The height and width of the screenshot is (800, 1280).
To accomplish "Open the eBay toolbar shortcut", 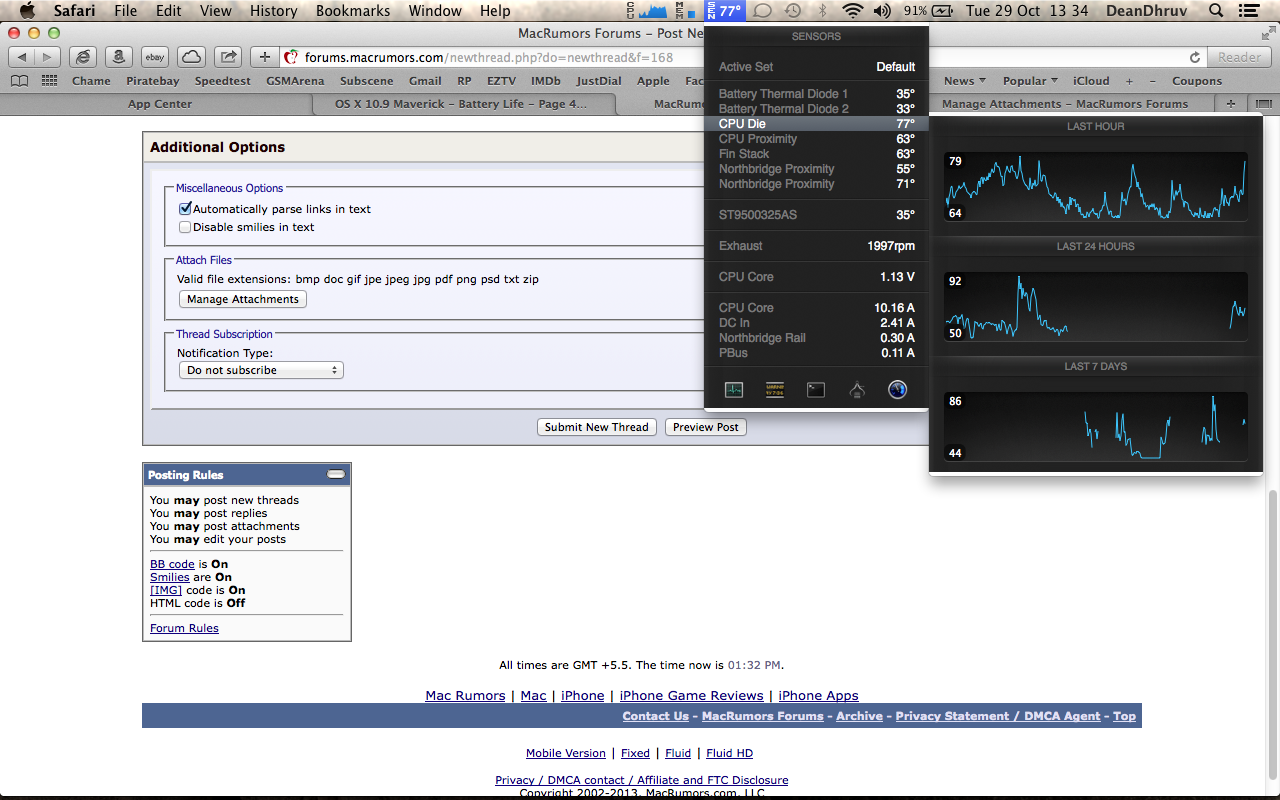I will (154, 57).
